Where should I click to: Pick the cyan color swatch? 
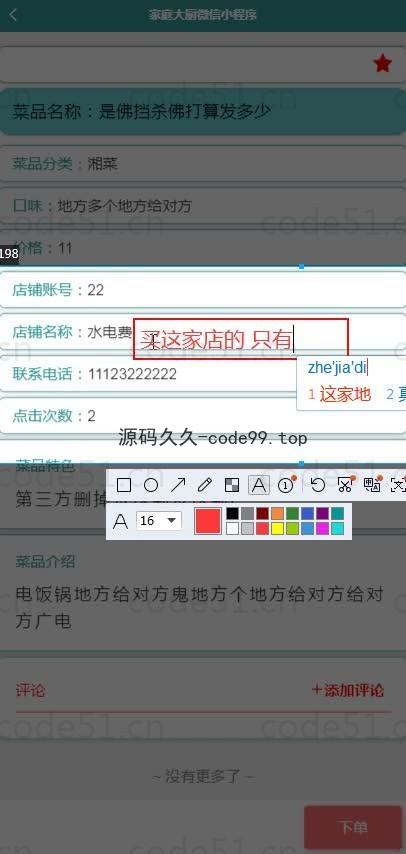(x=337, y=528)
